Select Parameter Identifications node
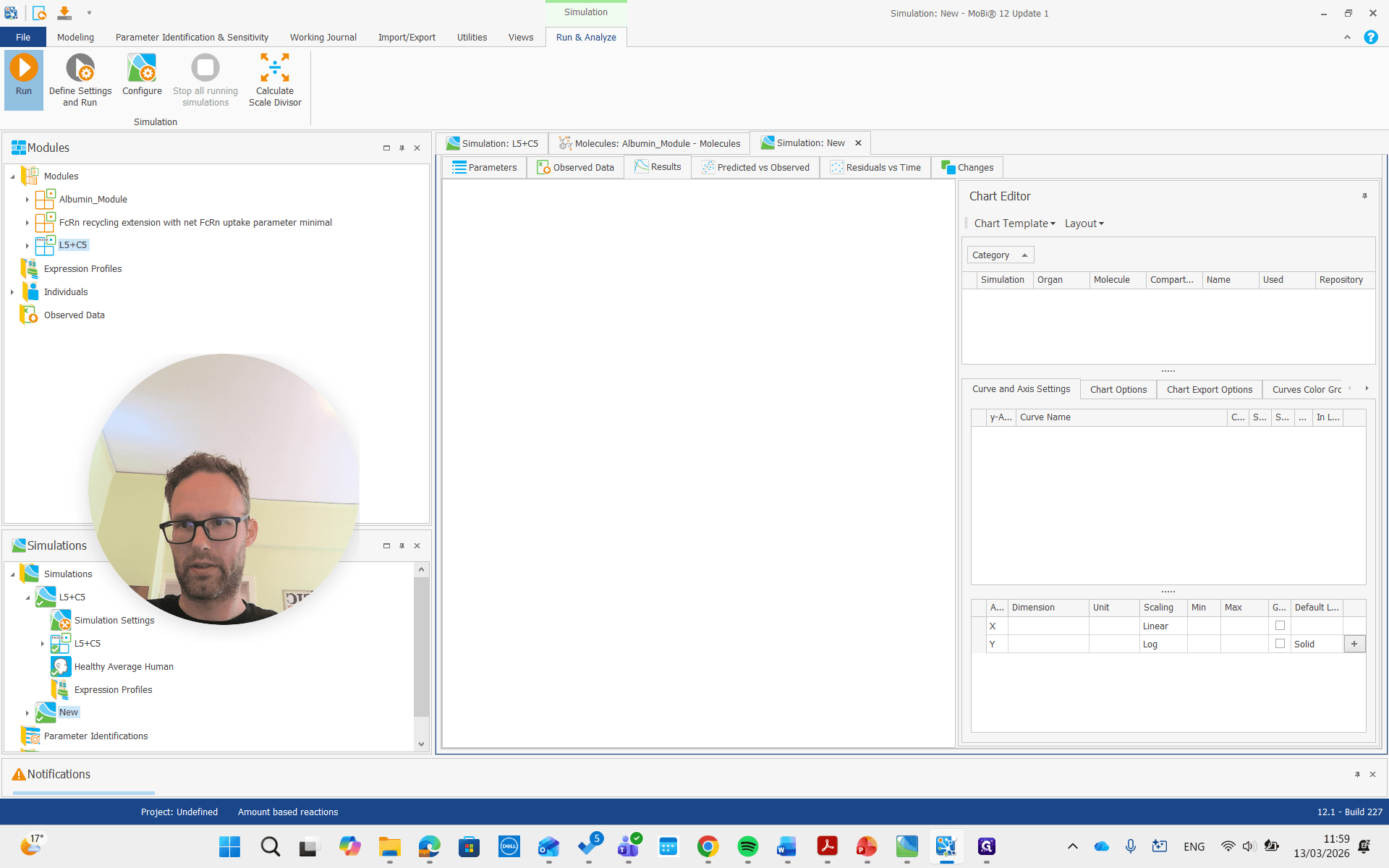 pyautogui.click(x=95, y=736)
